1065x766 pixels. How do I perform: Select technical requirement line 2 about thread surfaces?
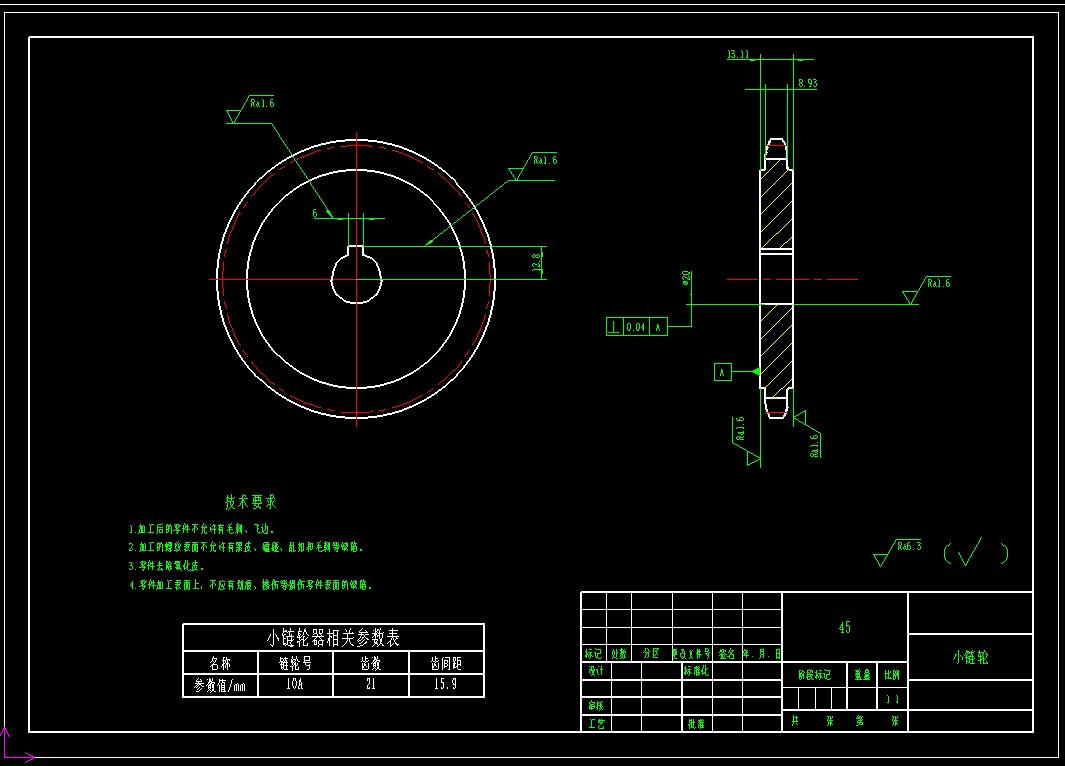(x=247, y=547)
